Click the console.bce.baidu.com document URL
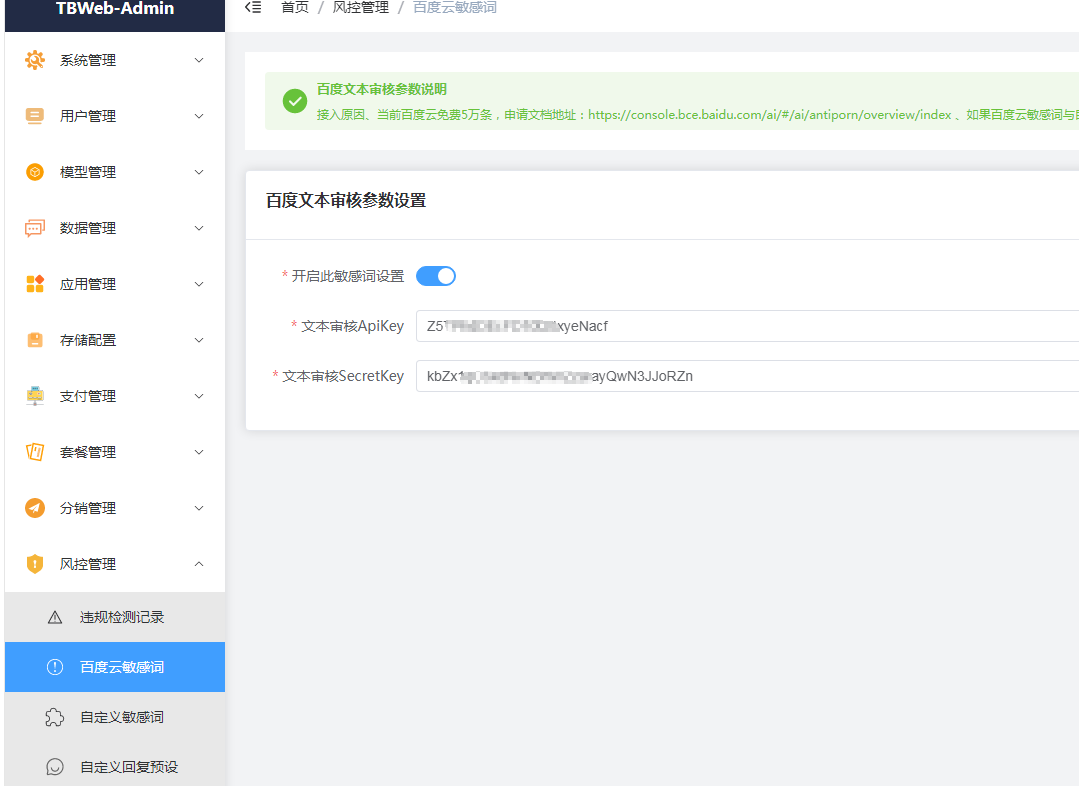Image resolution: width=1079 pixels, height=786 pixels. [x=769, y=115]
